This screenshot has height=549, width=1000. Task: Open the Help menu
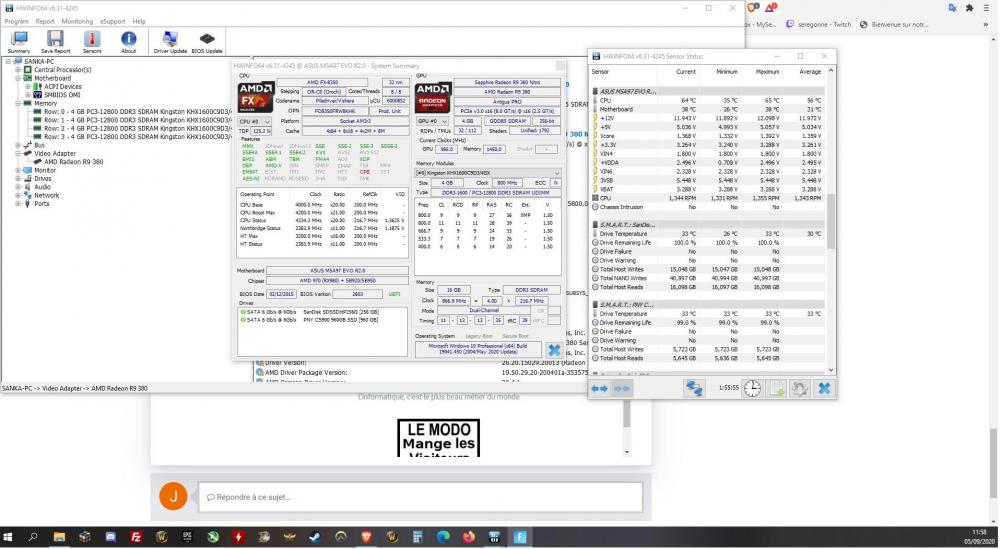point(139,21)
